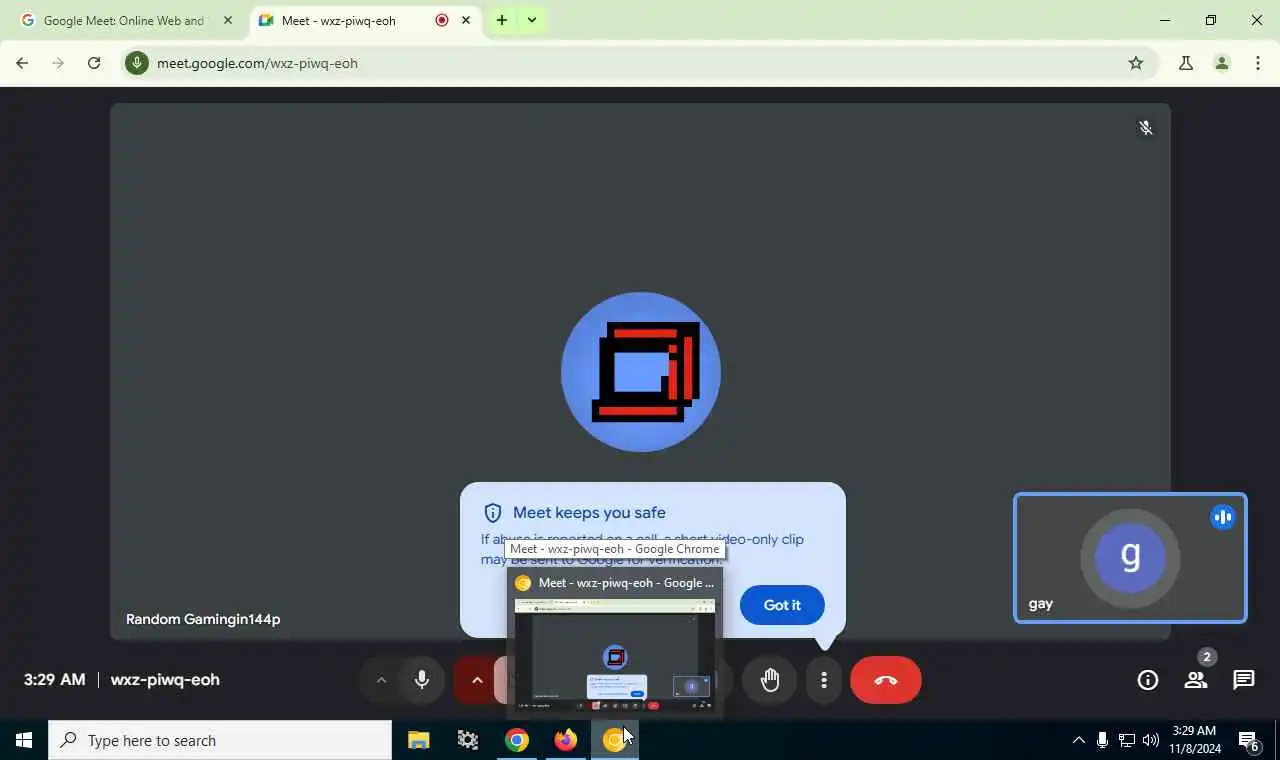The image size is (1280, 760).
Task: Select gay participant tile
Action: (x=1130, y=558)
